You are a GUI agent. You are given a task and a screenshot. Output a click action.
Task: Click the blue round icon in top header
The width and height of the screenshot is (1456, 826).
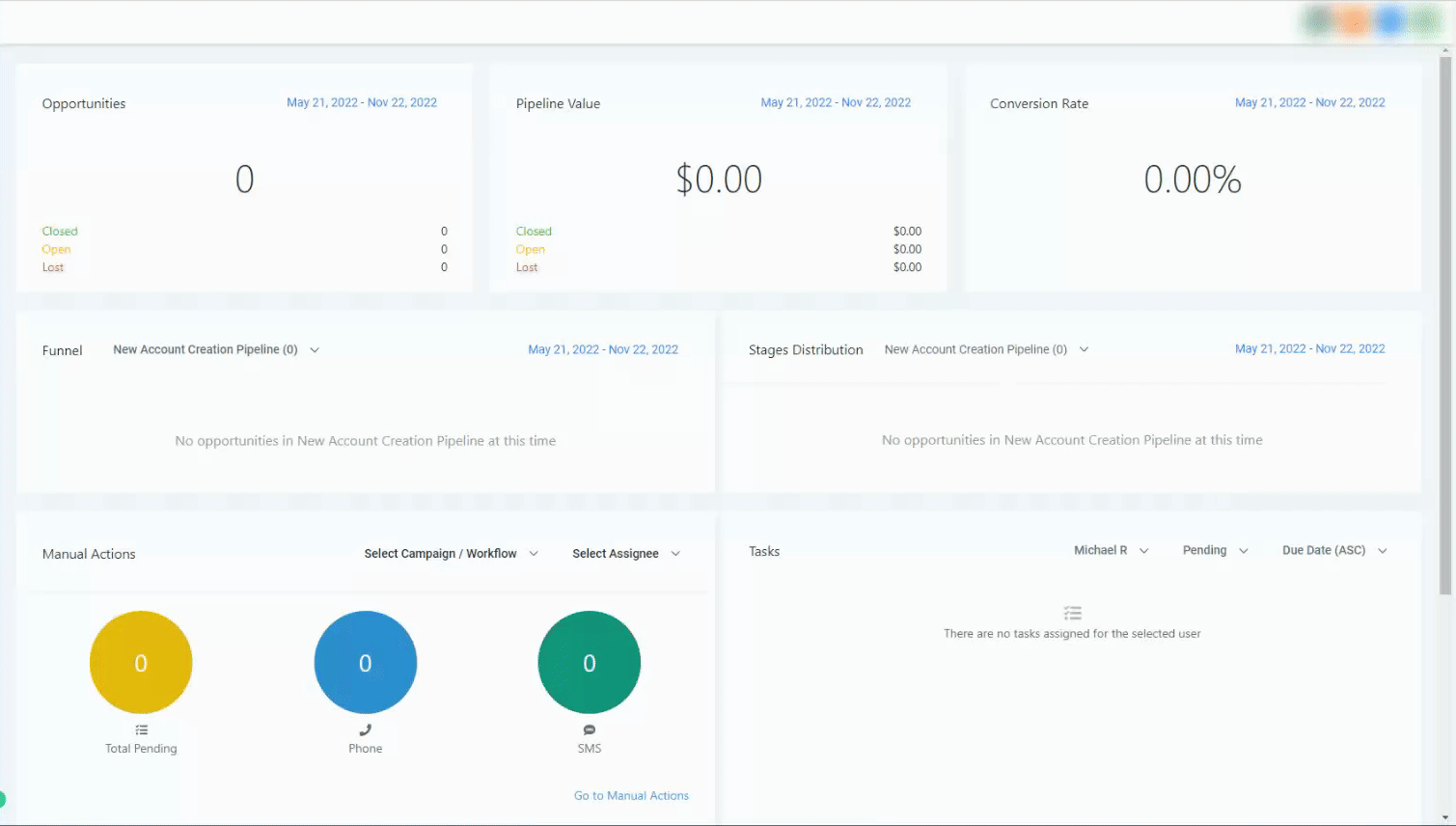[x=1391, y=21]
